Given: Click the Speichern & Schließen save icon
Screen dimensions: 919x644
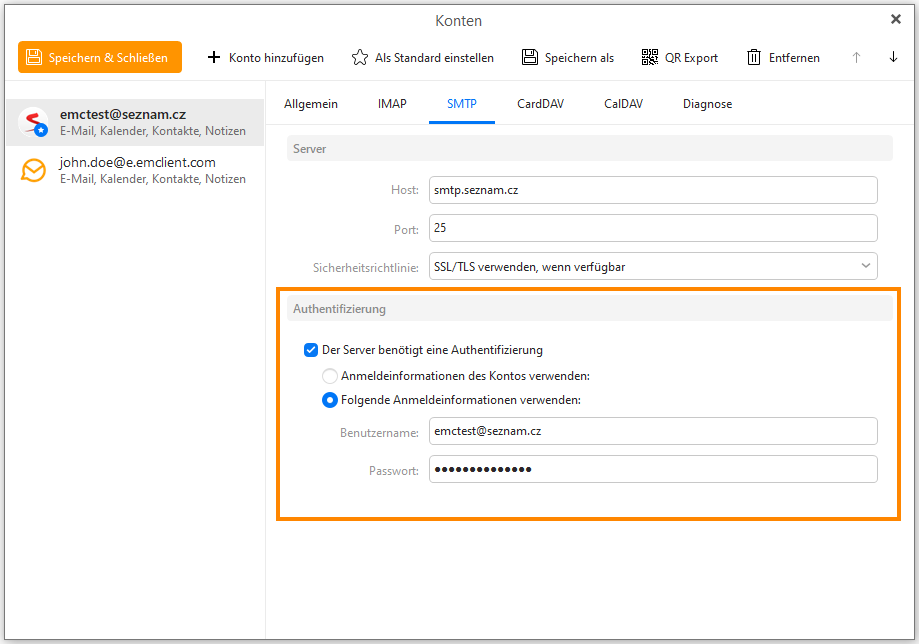Looking at the screenshot, I should coord(34,58).
